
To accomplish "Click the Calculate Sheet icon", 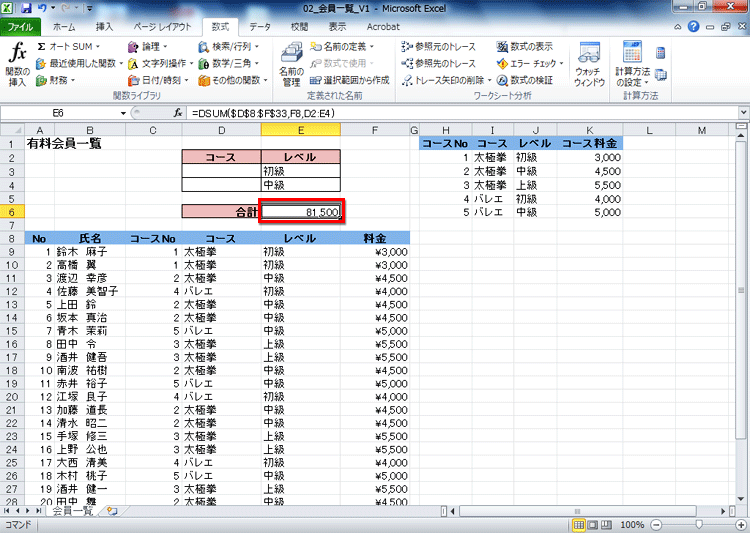I will point(661,75).
